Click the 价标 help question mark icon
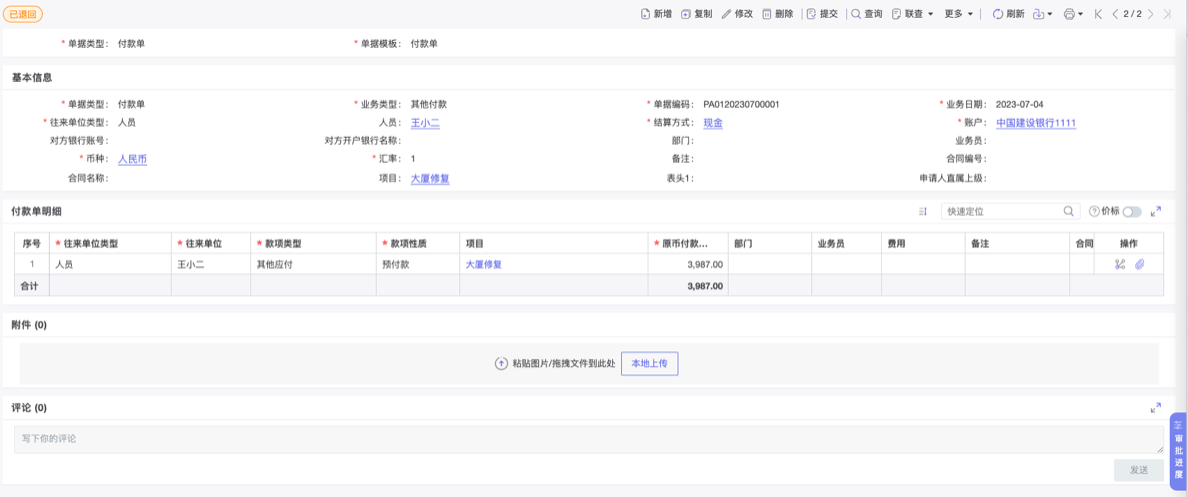Screen dimensions: 1188x497 tap(1094, 211)
